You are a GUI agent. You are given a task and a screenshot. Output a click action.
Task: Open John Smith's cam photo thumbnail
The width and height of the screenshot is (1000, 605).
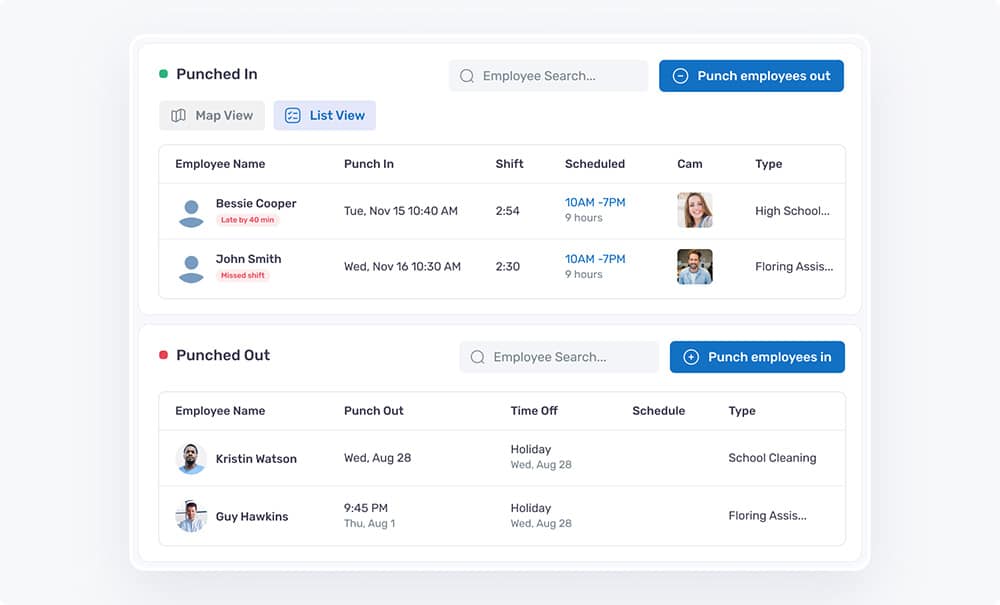(x=695, y=266)
